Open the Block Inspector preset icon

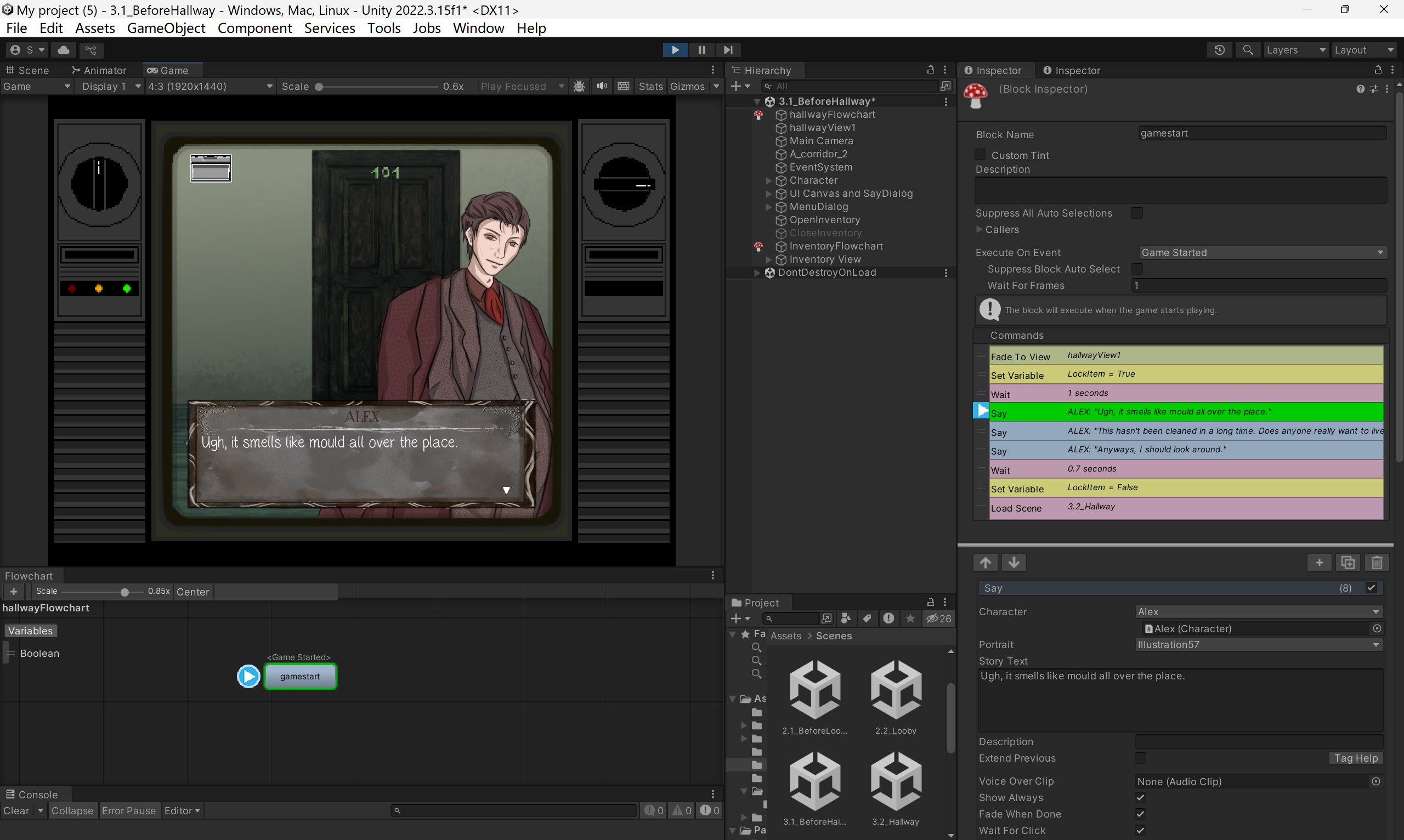click(x=1374, y=89)
